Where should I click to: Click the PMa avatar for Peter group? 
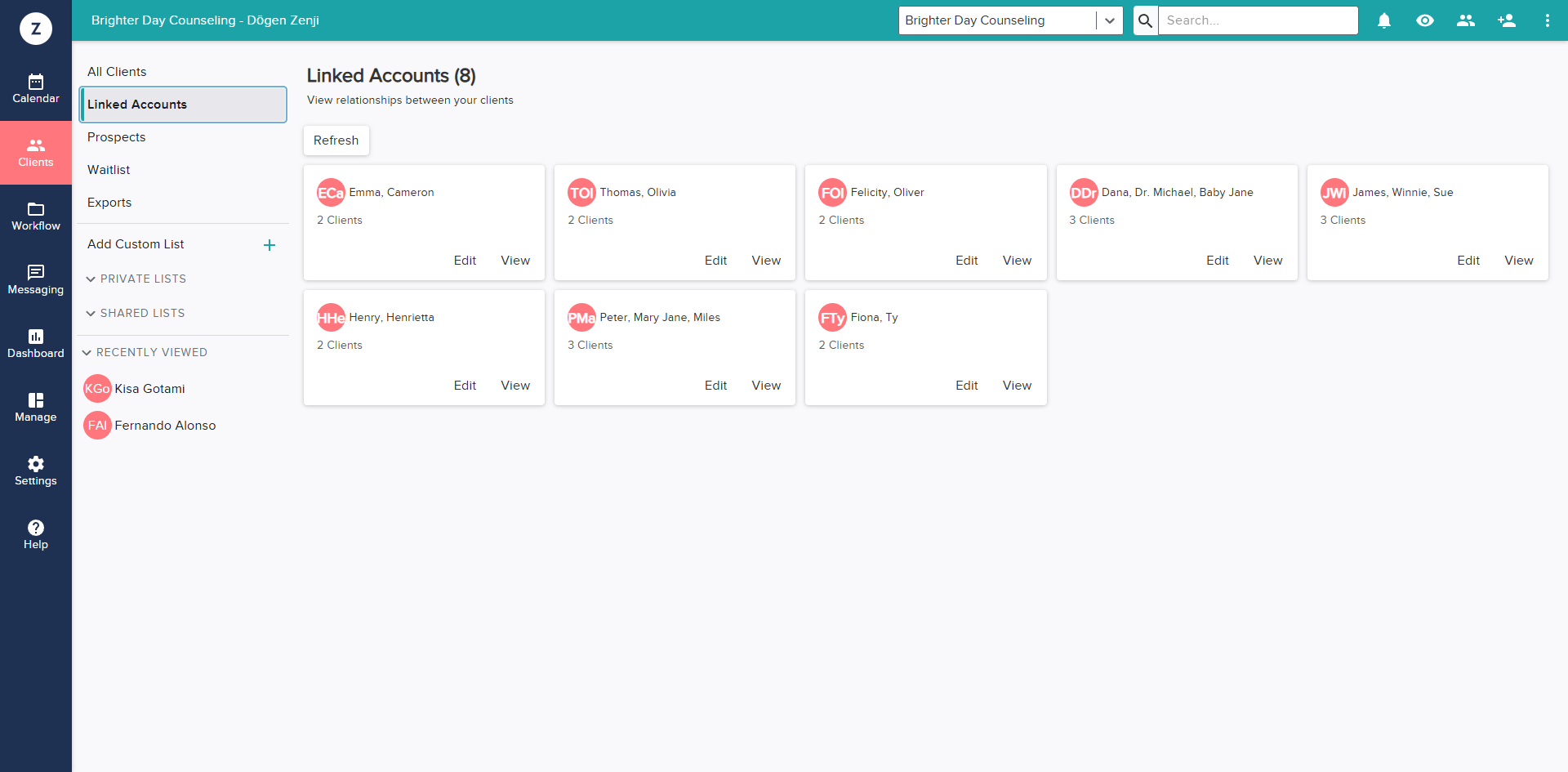pos(581,318)
